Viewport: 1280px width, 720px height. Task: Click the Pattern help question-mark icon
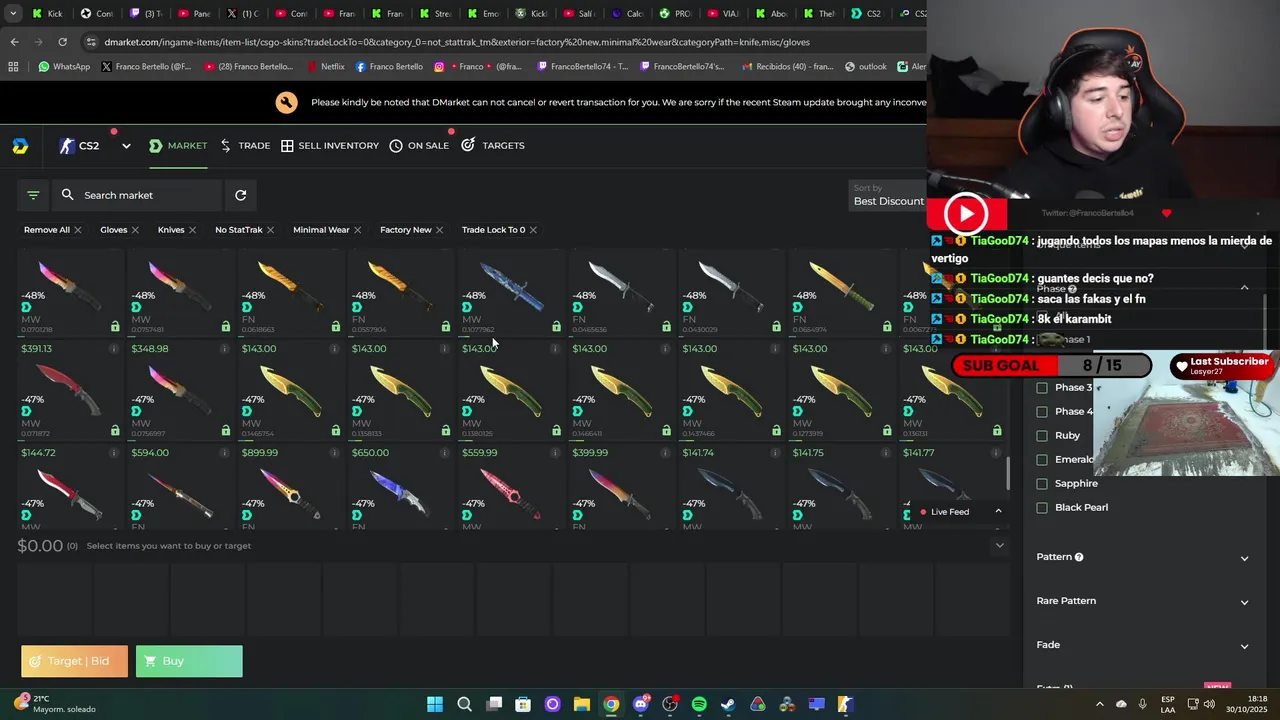[1079, 557]
